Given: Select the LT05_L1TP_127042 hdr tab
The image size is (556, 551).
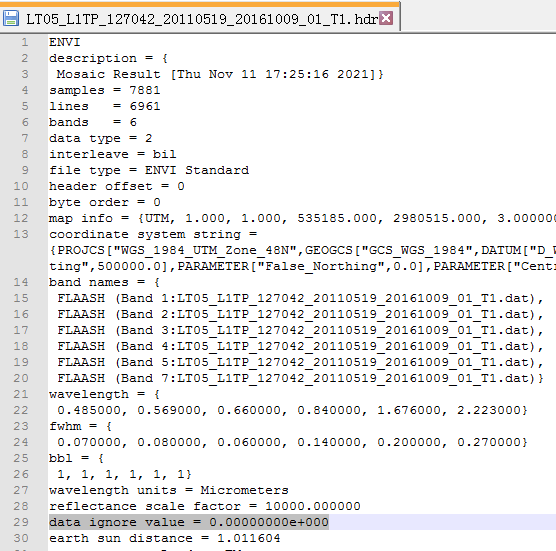Looking at the screenshot, I should [x=202, y=19].
